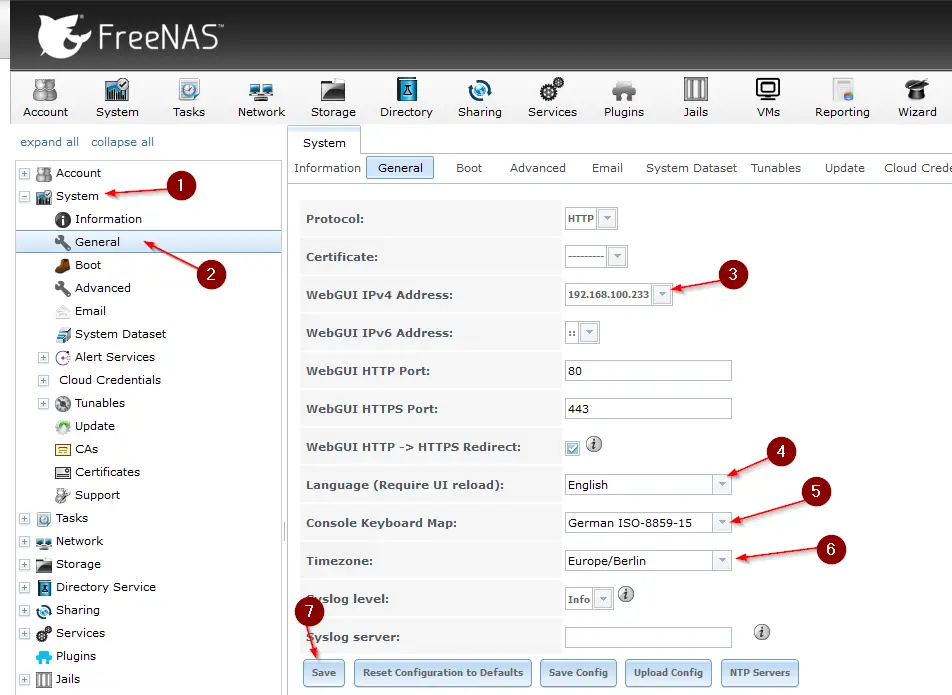Select the CAs icon in the tree
The image size is (952, 695).
pos(63,450)
